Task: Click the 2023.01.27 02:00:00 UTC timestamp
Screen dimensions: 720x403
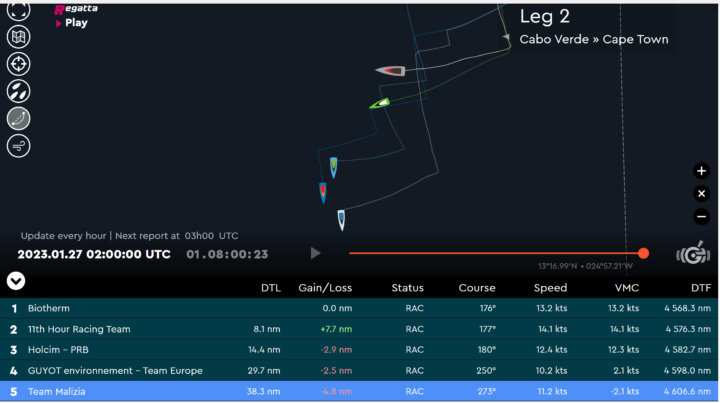Action: [x=94, y=254]
